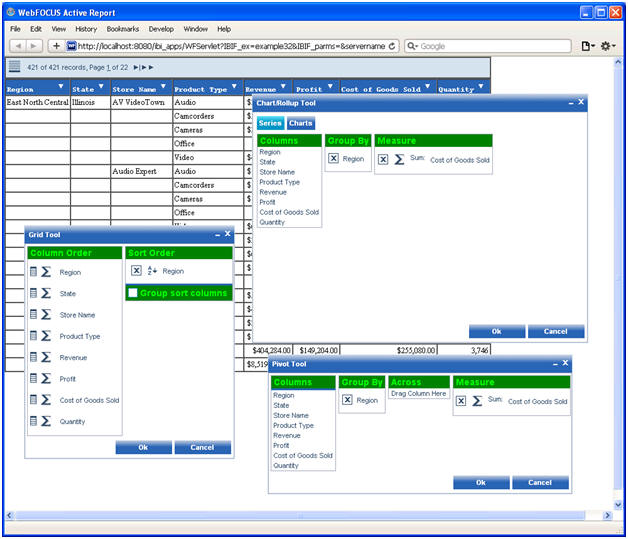Click the column visibility icon for Product Type in Grid Tool

pyautogui.click(x=34, y=336)
